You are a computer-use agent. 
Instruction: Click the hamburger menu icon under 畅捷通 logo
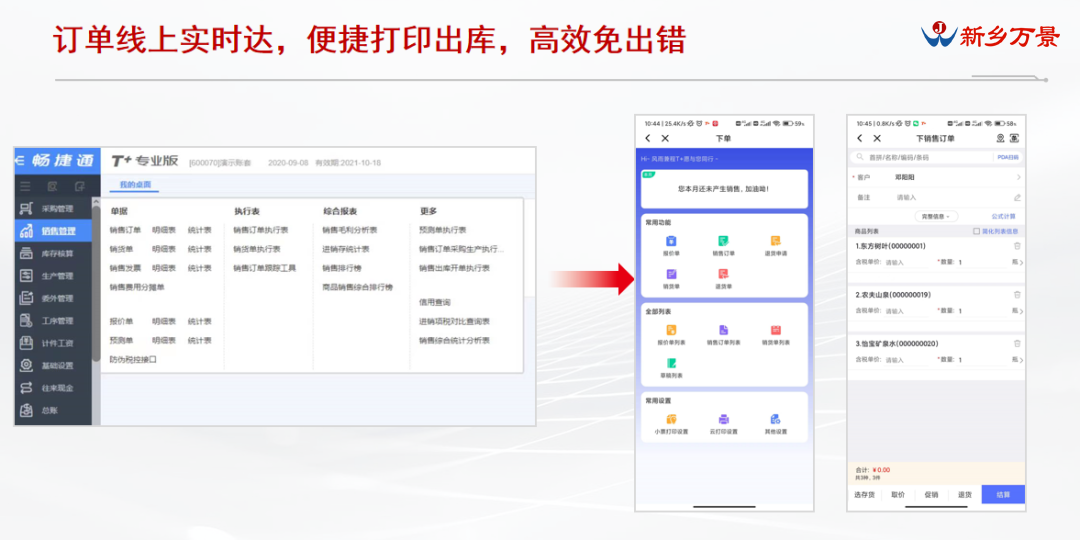25,186
